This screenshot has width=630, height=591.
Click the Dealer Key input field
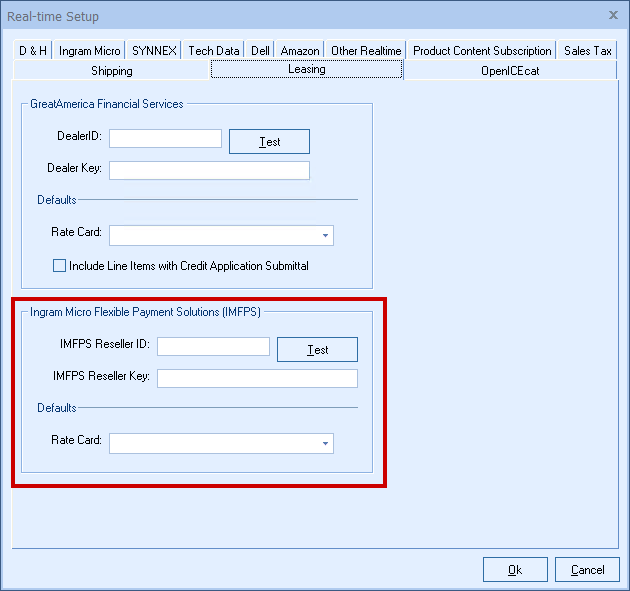[x=209, y=170]
